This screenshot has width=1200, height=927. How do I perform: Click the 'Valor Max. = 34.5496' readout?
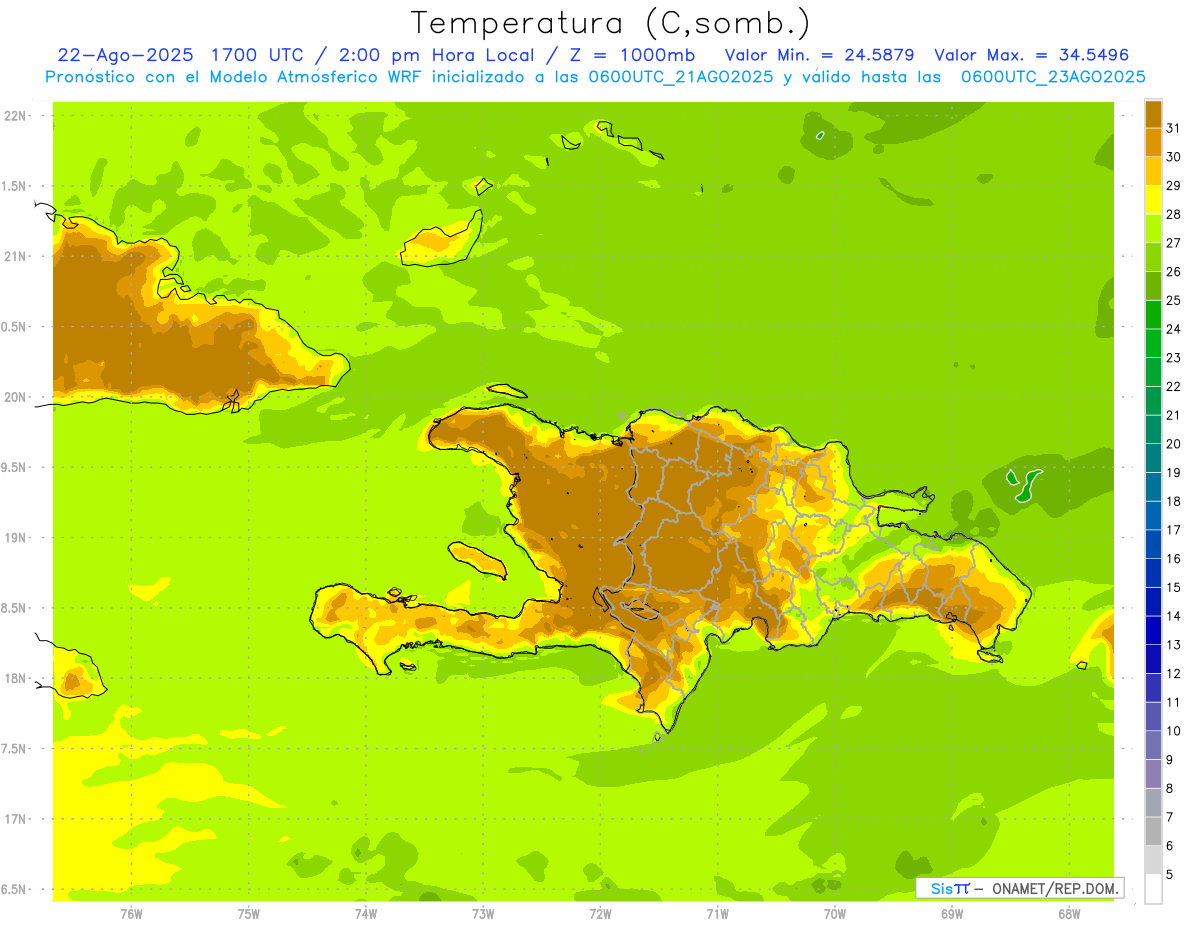[x=1031, y=55]
